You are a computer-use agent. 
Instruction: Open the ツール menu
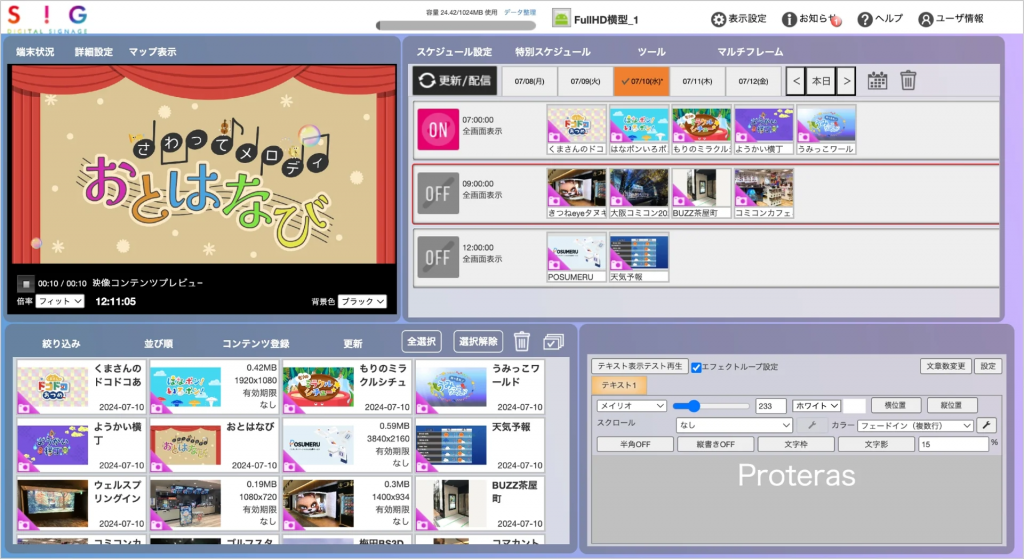tap(652, 52)
